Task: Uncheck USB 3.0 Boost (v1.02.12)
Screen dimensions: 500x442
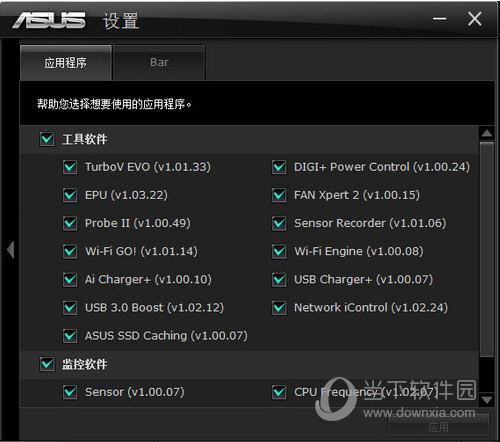Action: (70, 307)
